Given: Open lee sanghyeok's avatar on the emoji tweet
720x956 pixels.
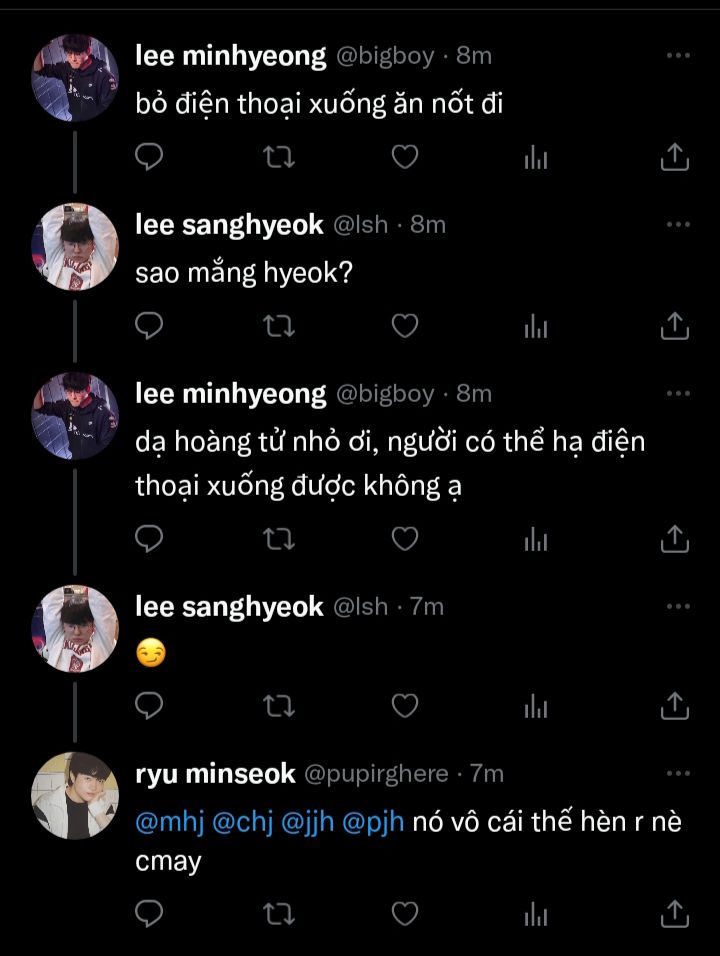Looking at the screenshot, I should 76,628.
